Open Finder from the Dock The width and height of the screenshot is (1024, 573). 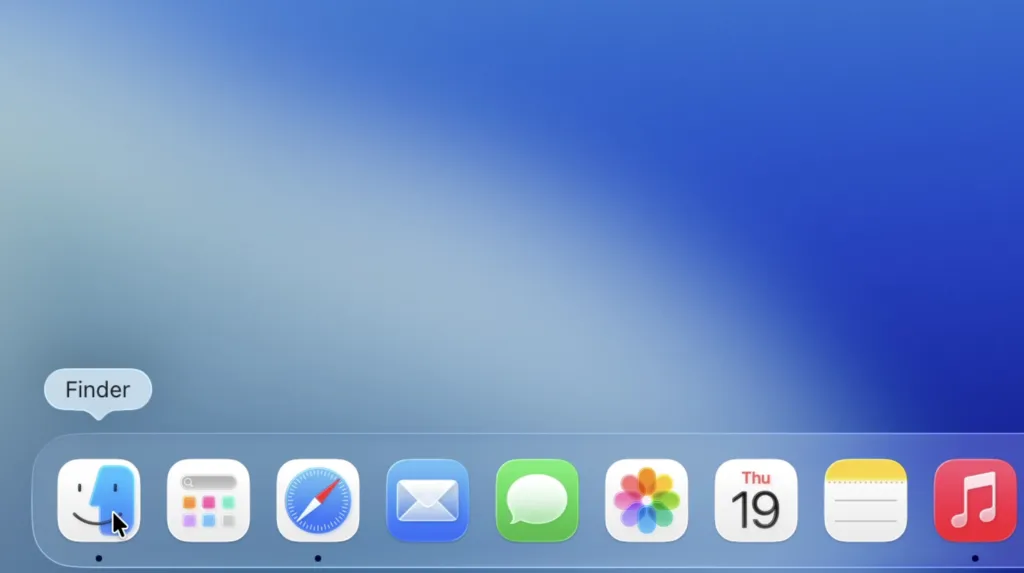pos(99,500)
